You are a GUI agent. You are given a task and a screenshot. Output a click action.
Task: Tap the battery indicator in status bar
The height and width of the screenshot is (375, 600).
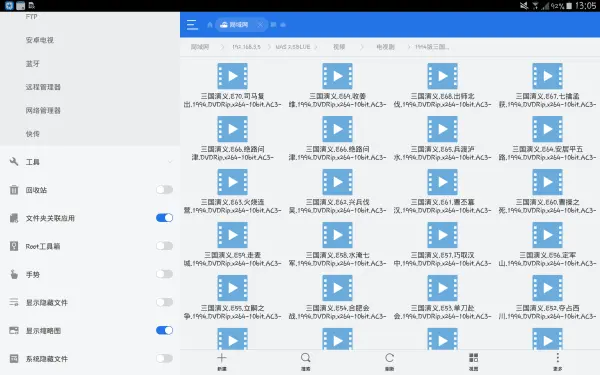569,6
